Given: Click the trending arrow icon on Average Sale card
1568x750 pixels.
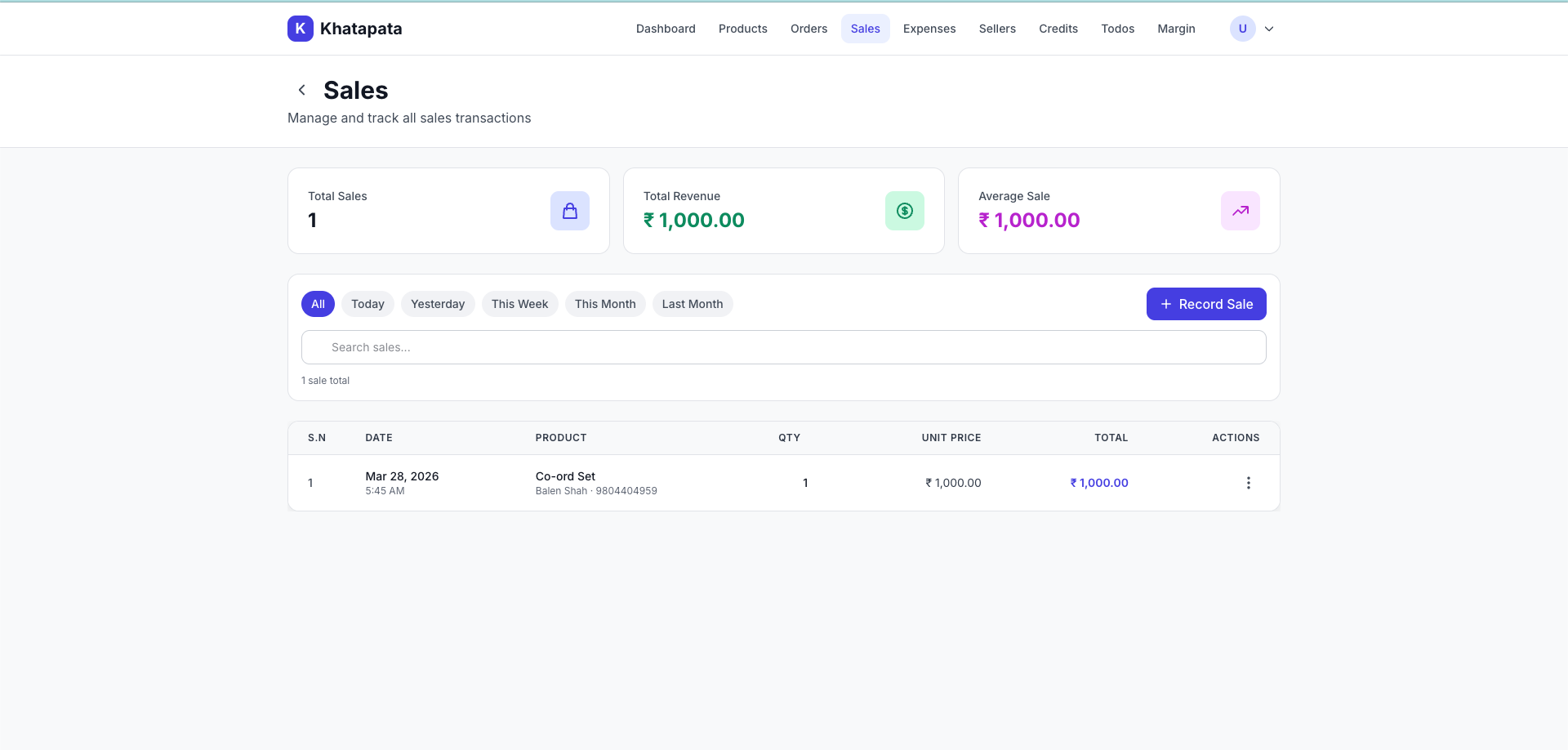Looking at the screenshot, I should pyautogui.click(x=1240, y=210).
